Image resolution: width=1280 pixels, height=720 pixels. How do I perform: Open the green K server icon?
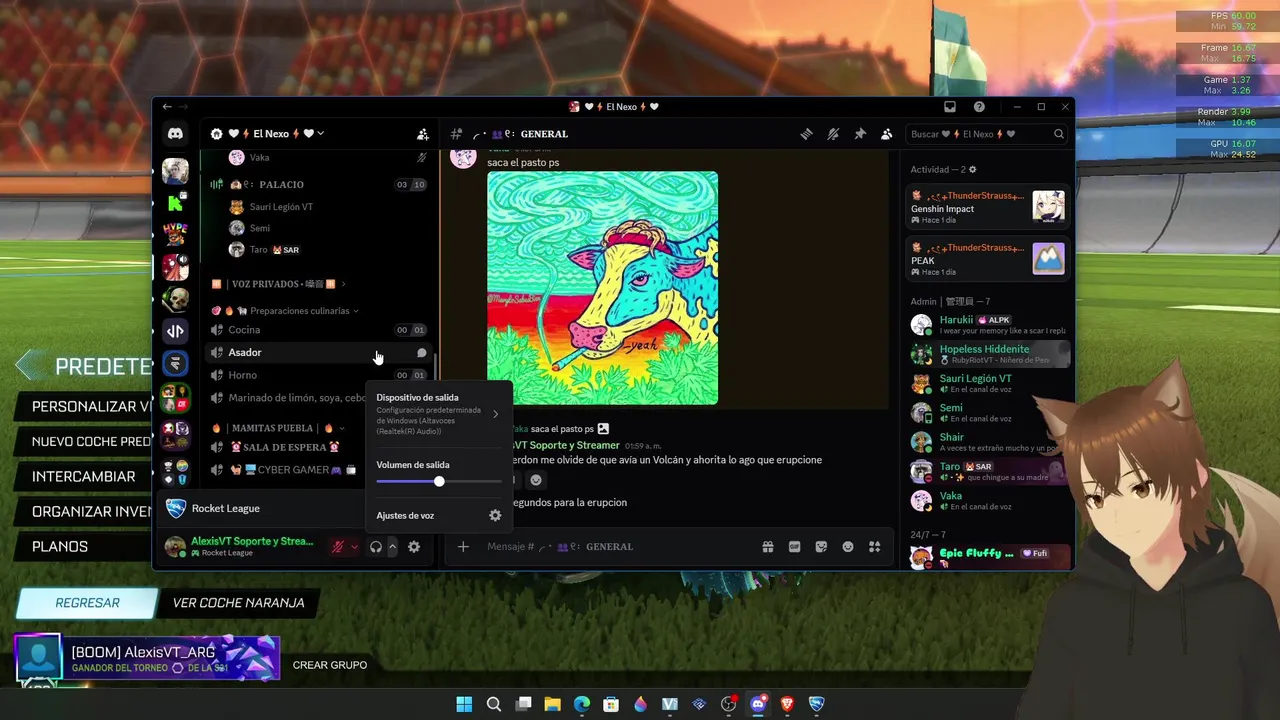point(175,204)
